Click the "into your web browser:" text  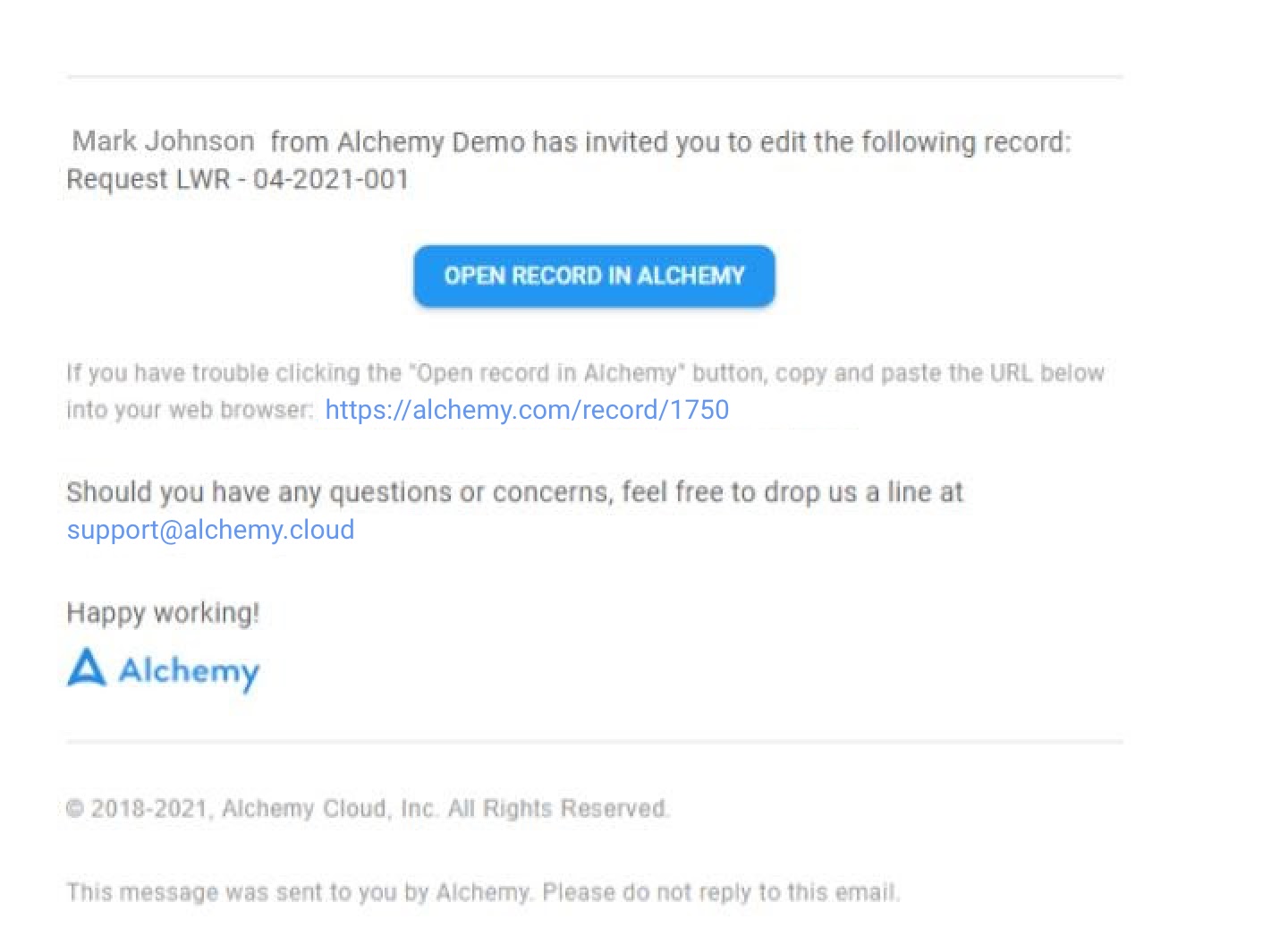[x=190, y=410]
